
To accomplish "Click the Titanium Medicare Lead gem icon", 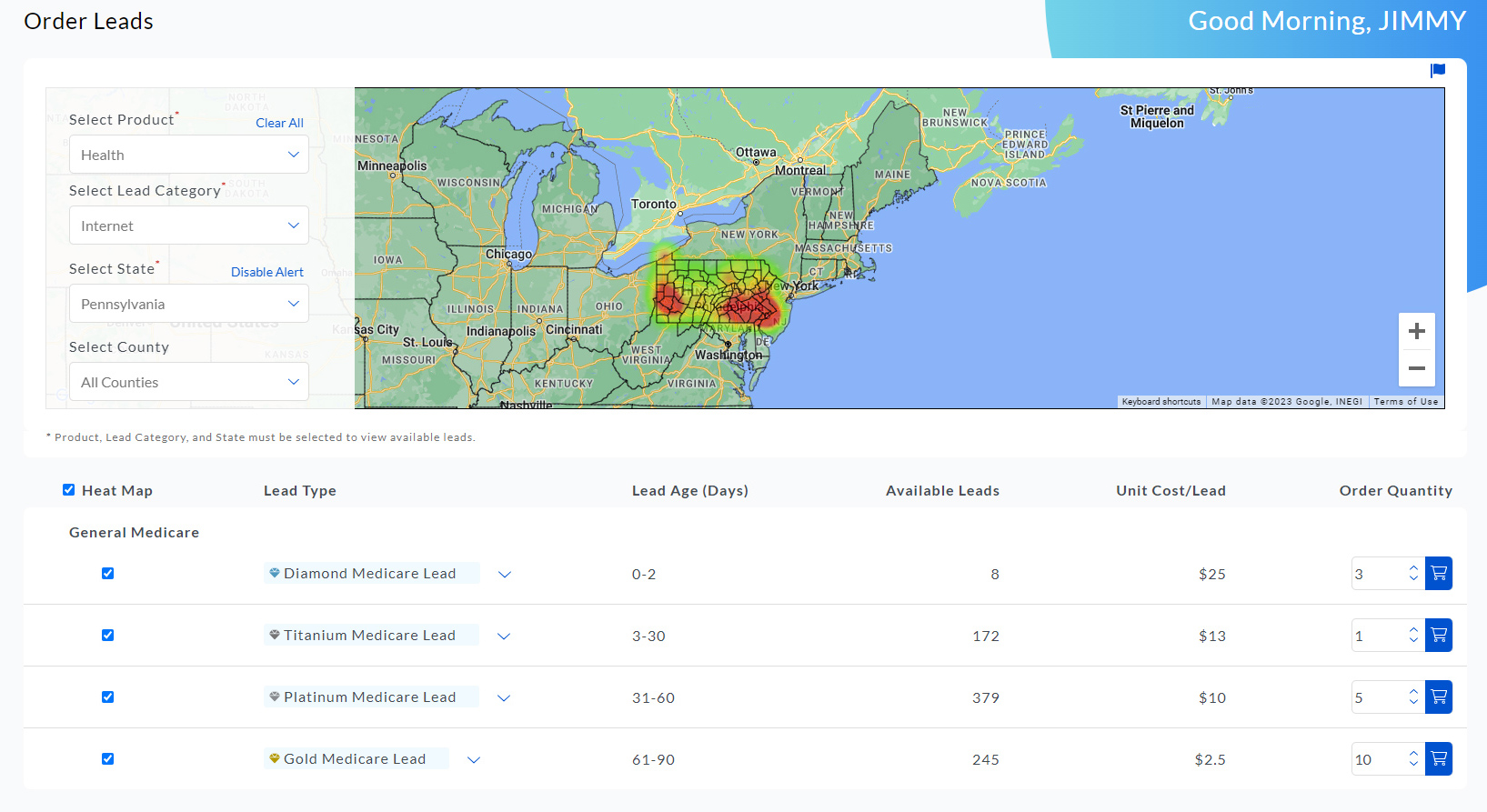I will click(274, 635).
